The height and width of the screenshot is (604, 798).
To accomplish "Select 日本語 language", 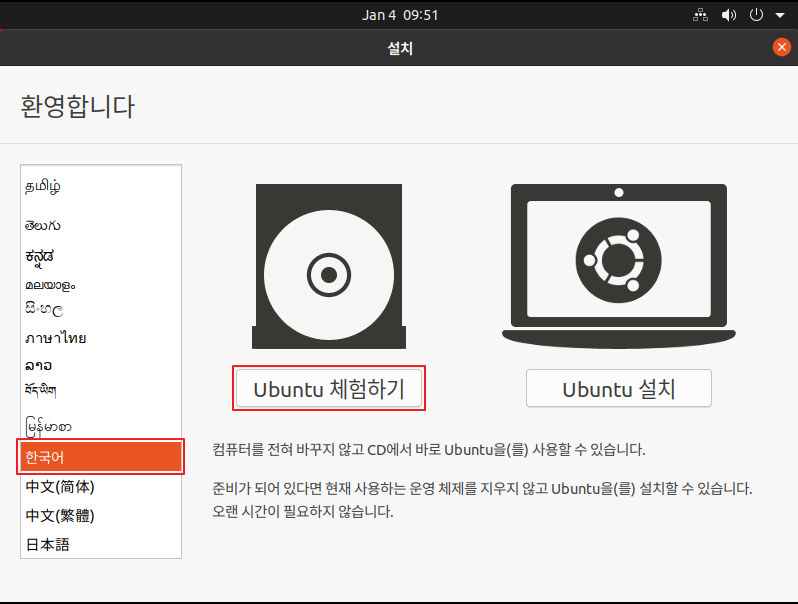I will [101, 544].
